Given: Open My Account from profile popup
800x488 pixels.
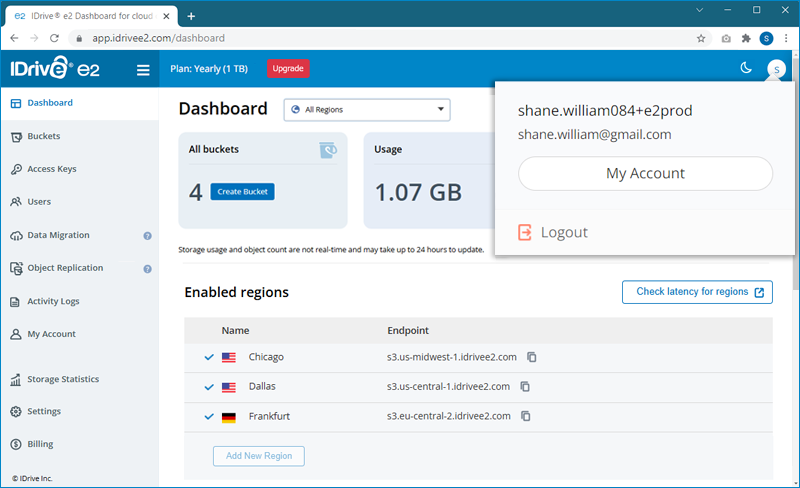Looking at the screenshot, I should 645,173.
